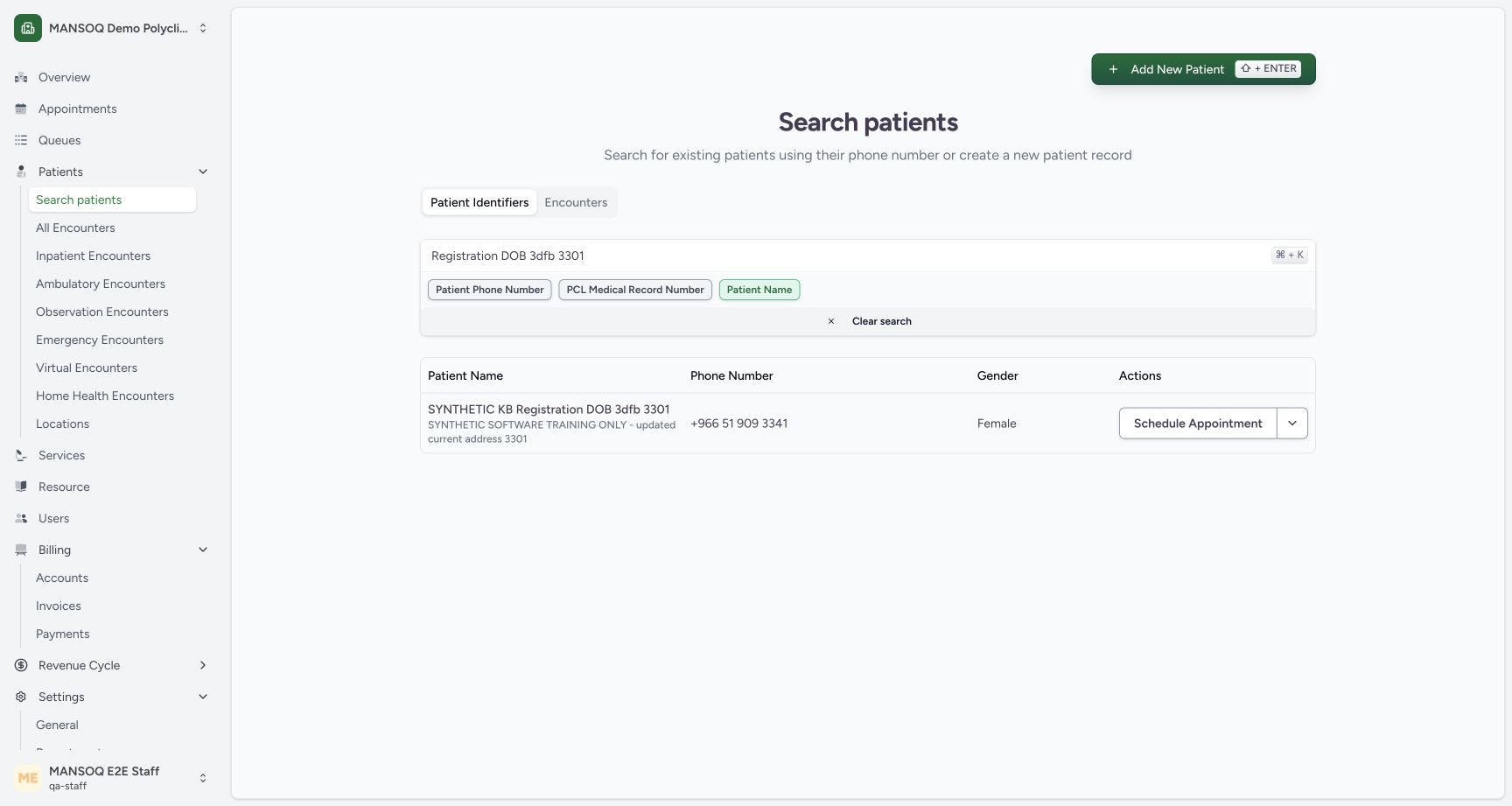Click phone number +966 51 909 3341
This screenshot has height=806, width=1512.
click(x=738, y=424)
